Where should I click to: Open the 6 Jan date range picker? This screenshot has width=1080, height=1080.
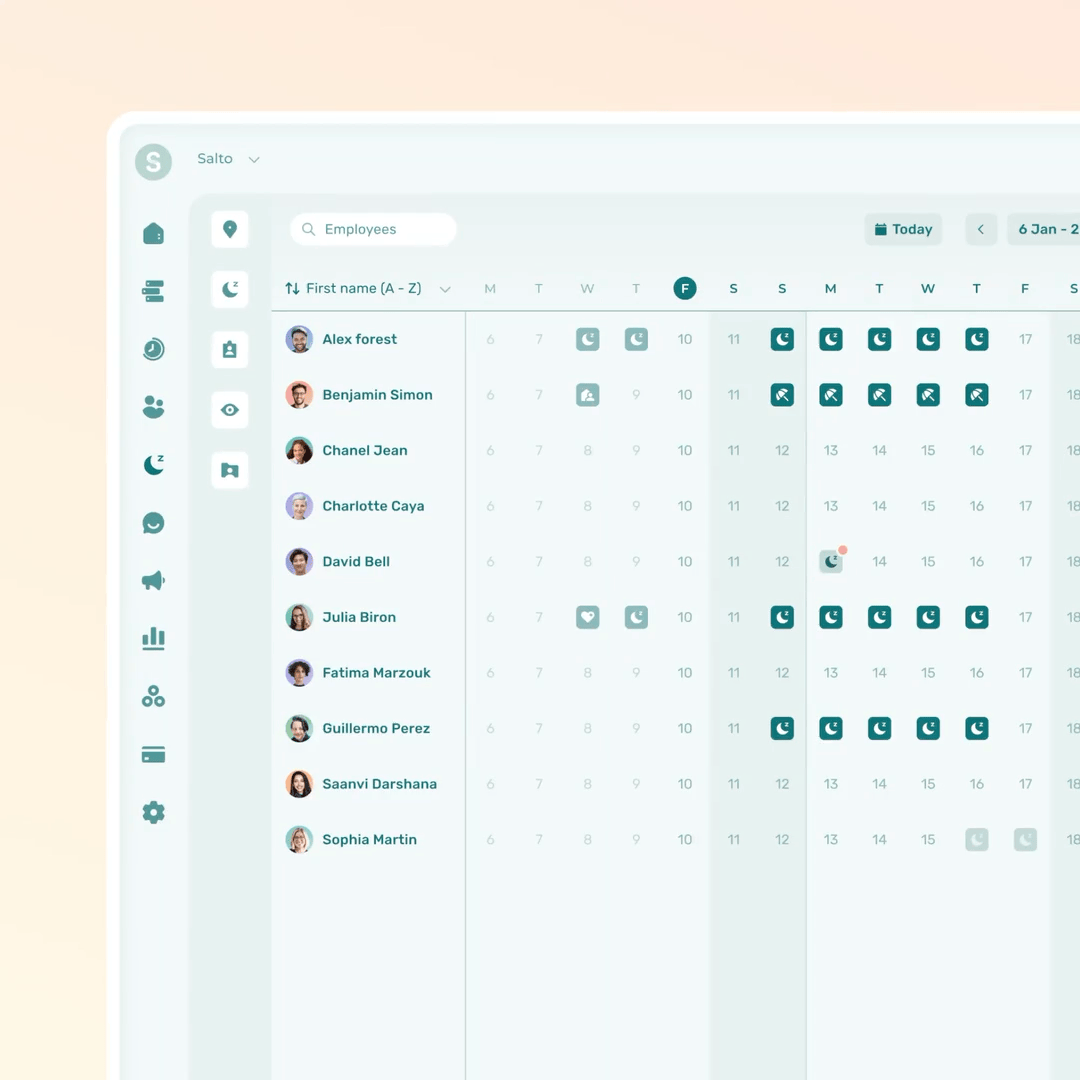point(1045,229)
